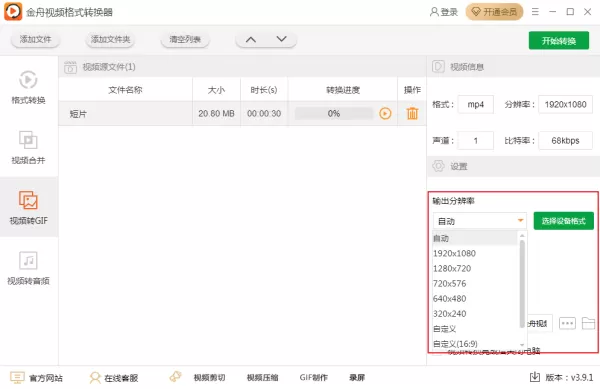This screenshot has height=389, width=600.
Task: Select 320x240 in resolution list
Action: [475, 314]
